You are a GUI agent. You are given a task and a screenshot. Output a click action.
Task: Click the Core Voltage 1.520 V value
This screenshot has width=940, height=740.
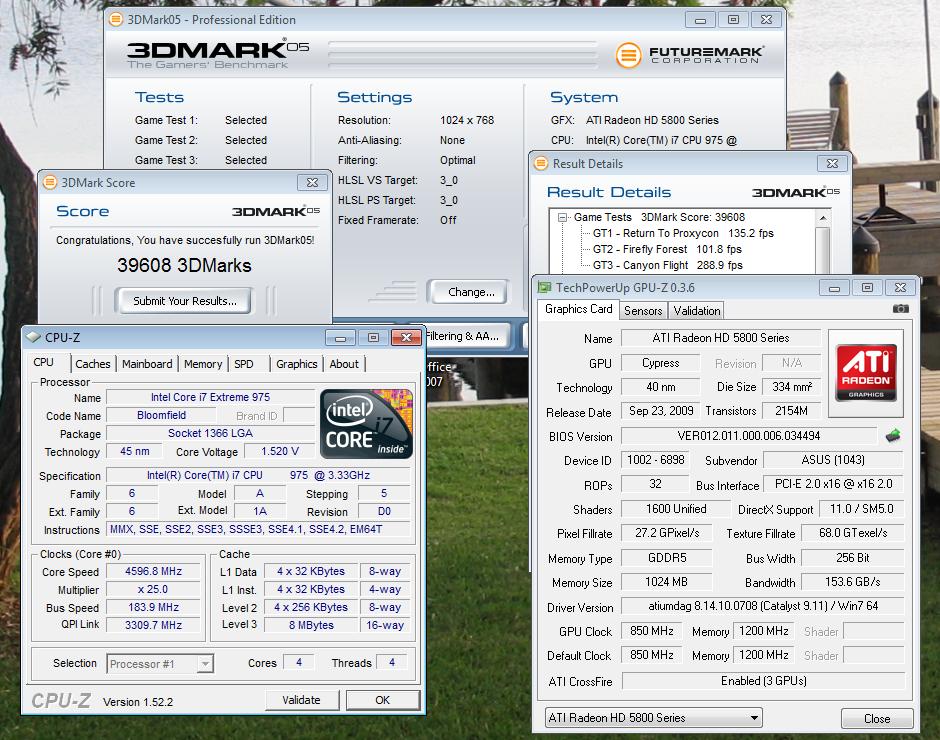pyautogui.click(x=279, y=452)
